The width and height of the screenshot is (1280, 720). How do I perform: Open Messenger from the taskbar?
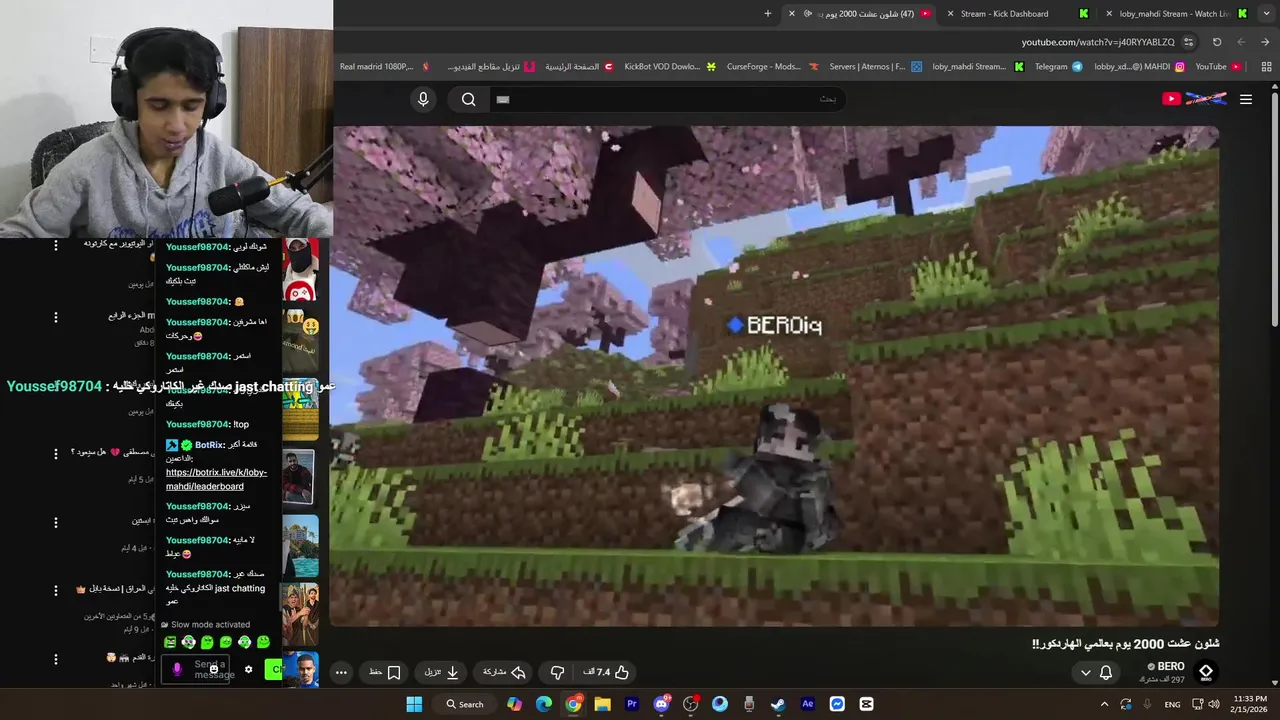pos(837,704)
